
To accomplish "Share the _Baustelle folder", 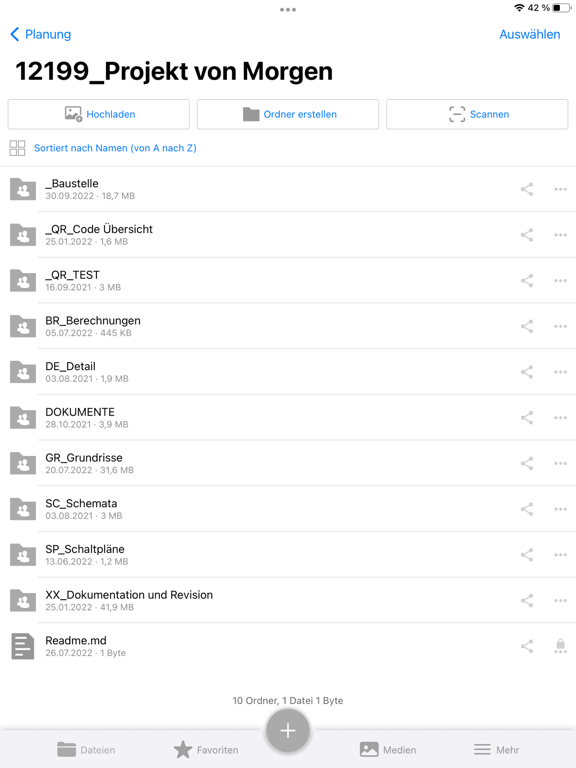I will coord(527,189).
